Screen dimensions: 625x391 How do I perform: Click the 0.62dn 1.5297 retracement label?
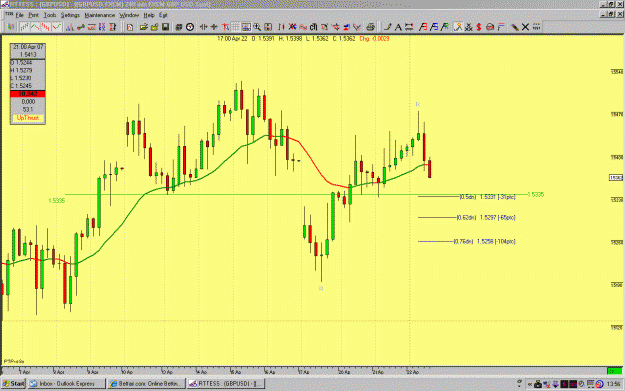click(486, 218)
